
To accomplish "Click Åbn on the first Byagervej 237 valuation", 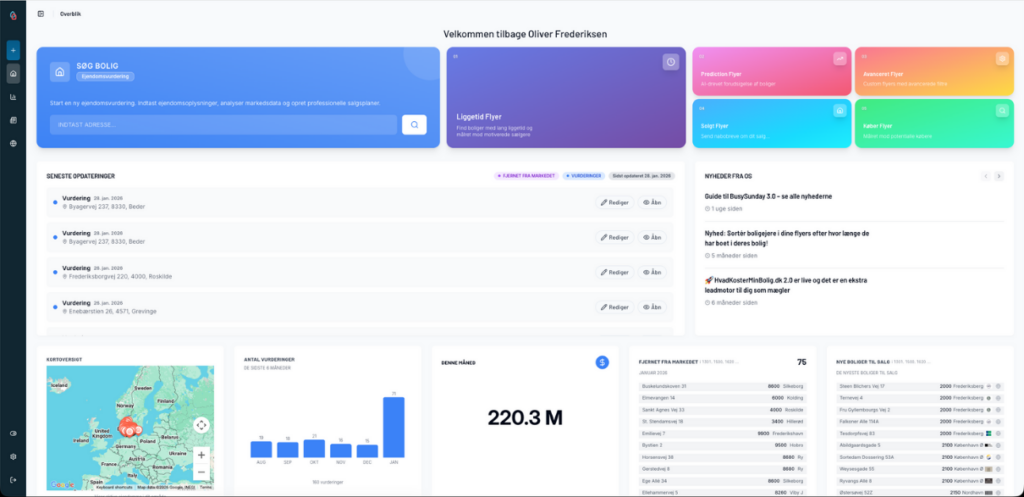I will (x=652, y=203).
